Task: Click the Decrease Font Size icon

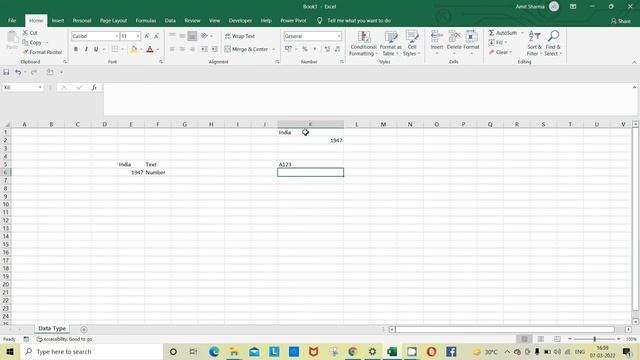Action: click(156, 36)
